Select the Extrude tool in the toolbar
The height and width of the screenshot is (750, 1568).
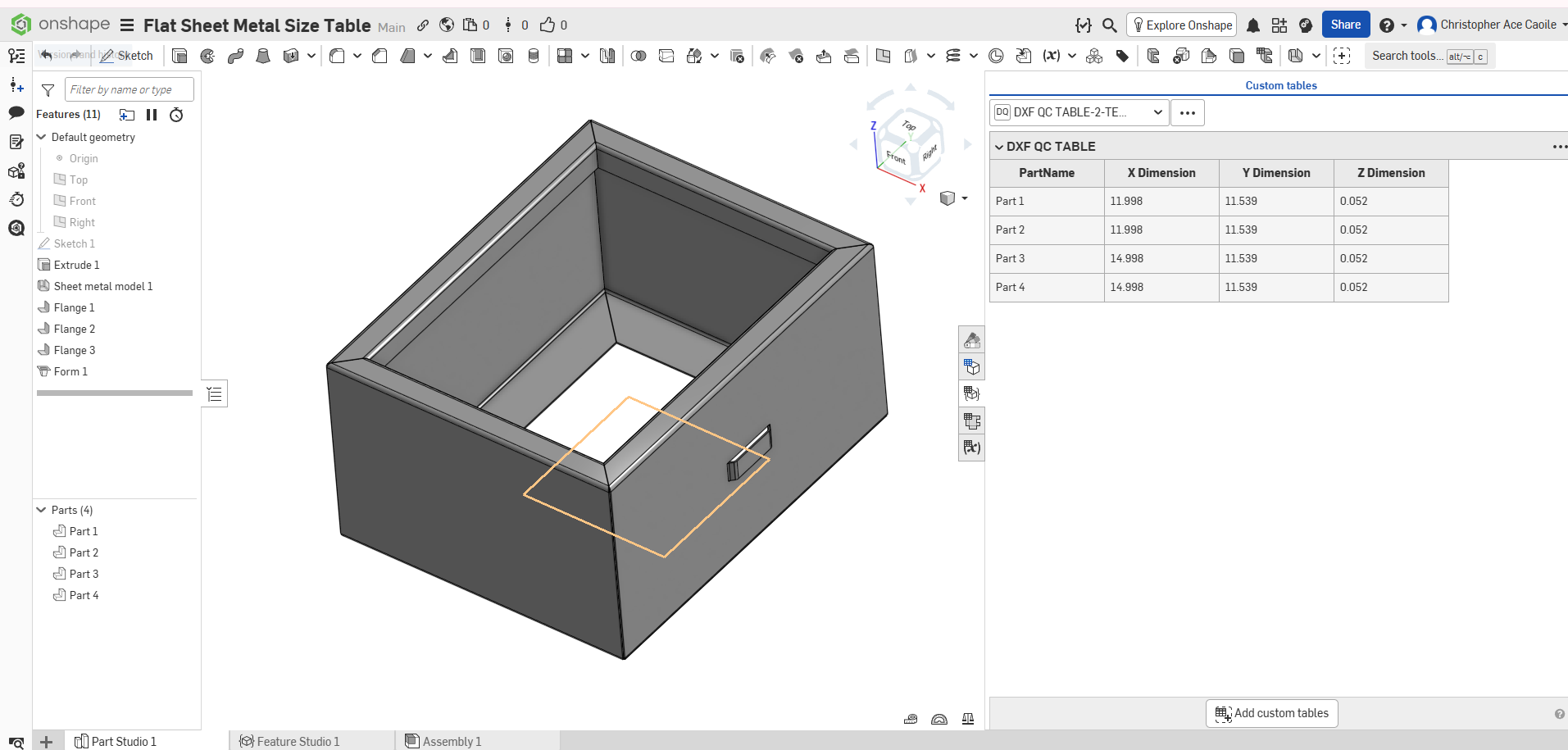coord(180,56)
